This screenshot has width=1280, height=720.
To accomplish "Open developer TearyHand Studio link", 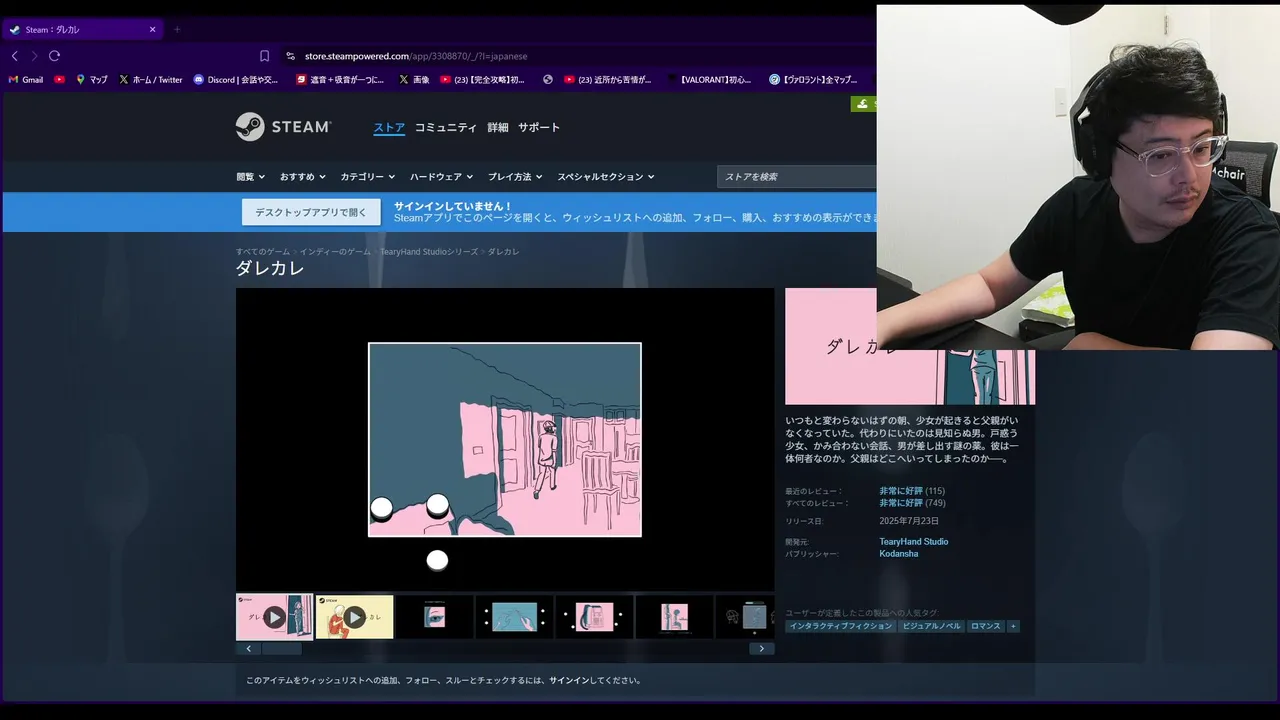I will (x=914, y=542).
